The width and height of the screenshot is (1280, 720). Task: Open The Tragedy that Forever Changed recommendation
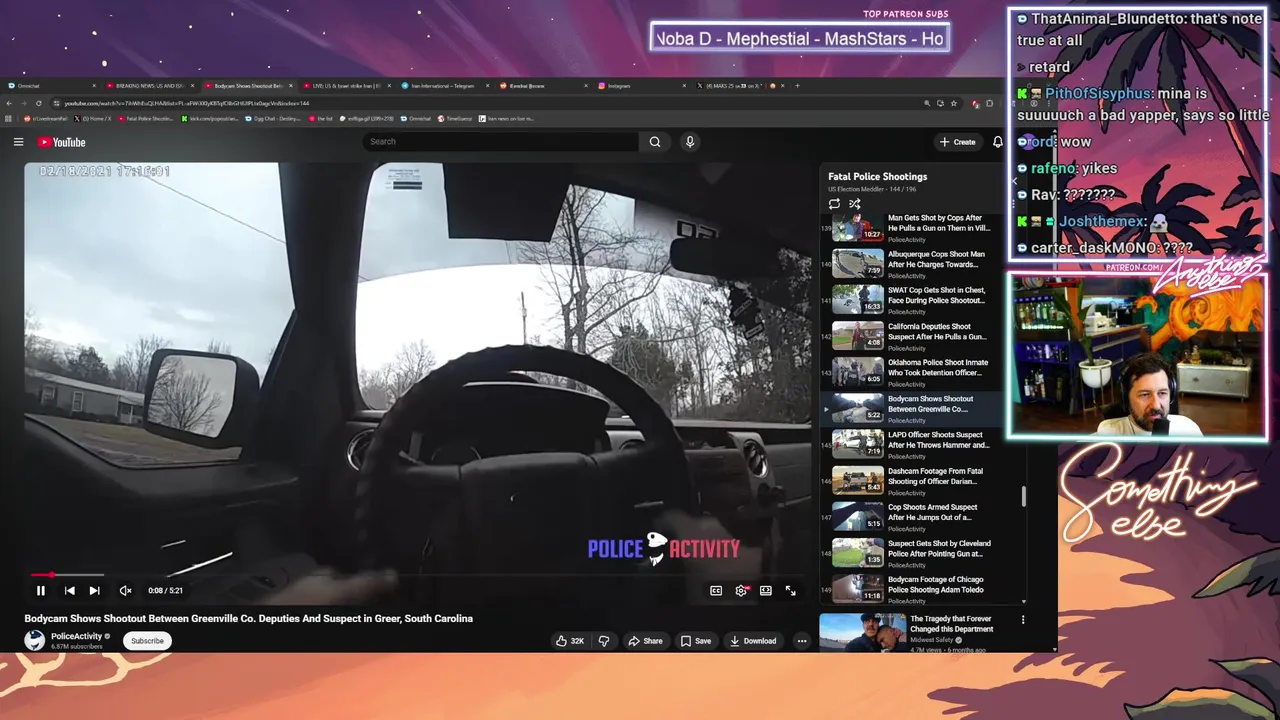pyautogui.click(x=951, y=624)
